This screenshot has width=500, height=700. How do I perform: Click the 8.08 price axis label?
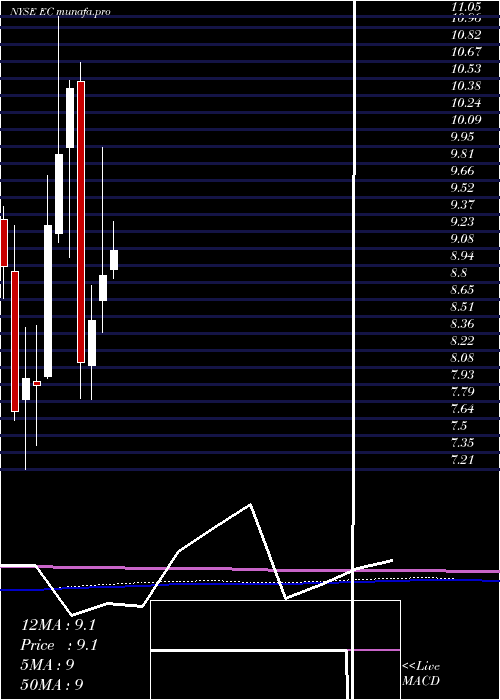click(462, 358)
